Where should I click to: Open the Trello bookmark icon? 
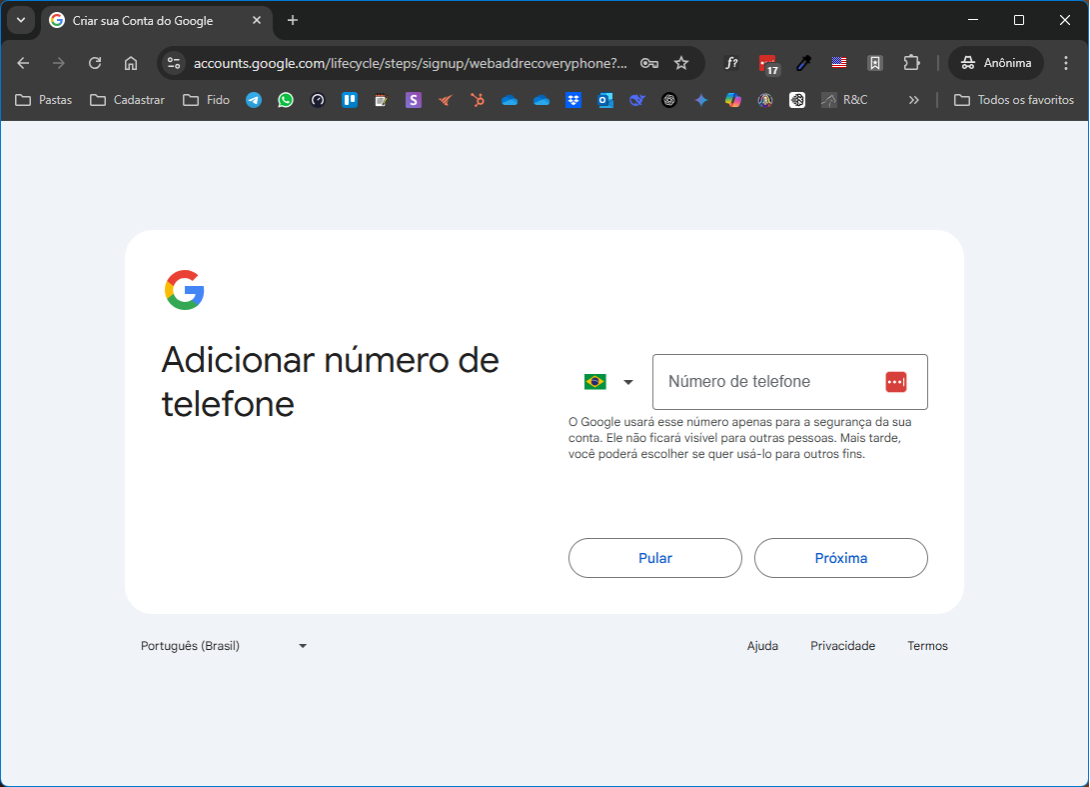pyautogui.click(x=349, y=100)
